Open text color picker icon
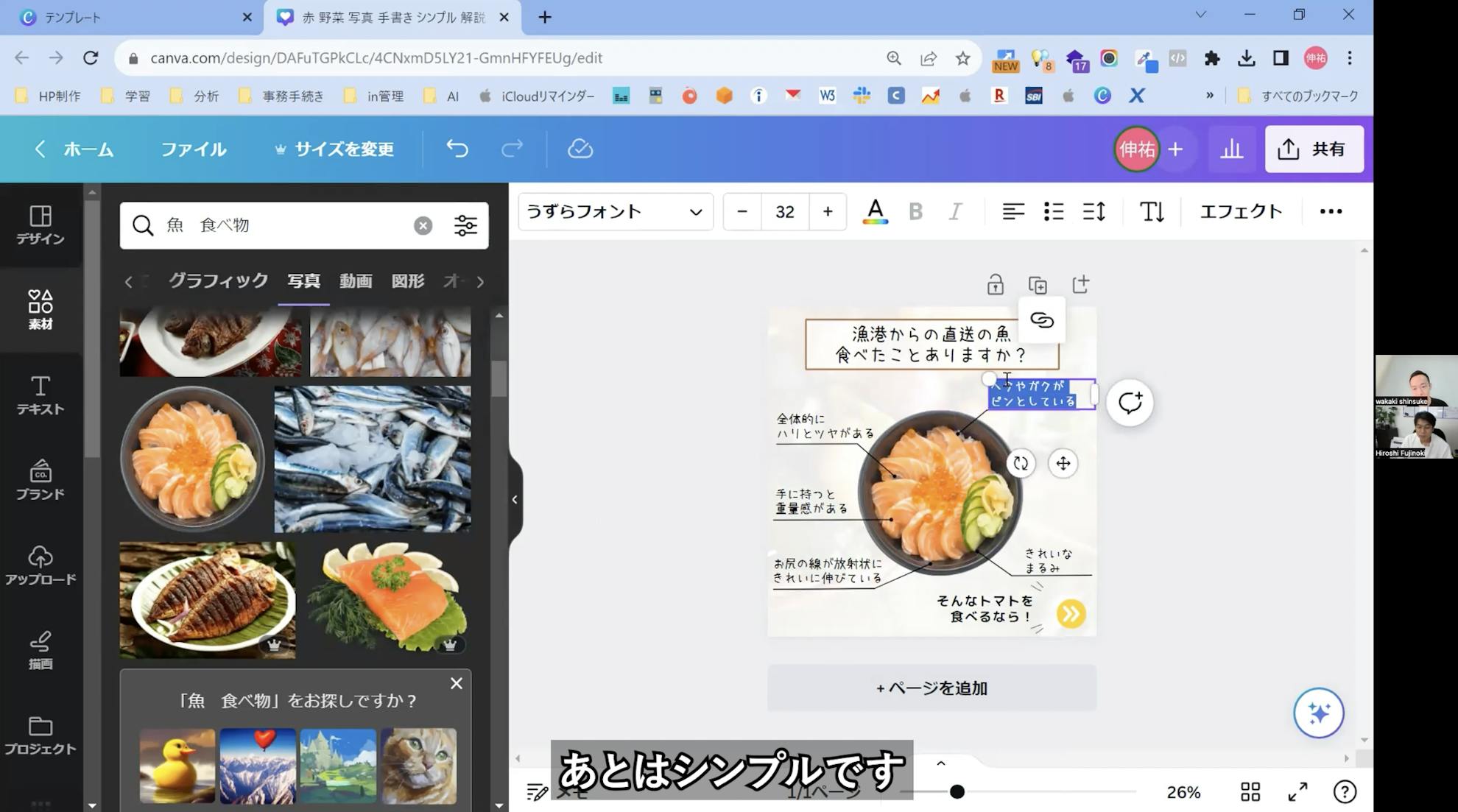Screen dimensions: 1458x812 pyautogui.click(x=875, y=212)
